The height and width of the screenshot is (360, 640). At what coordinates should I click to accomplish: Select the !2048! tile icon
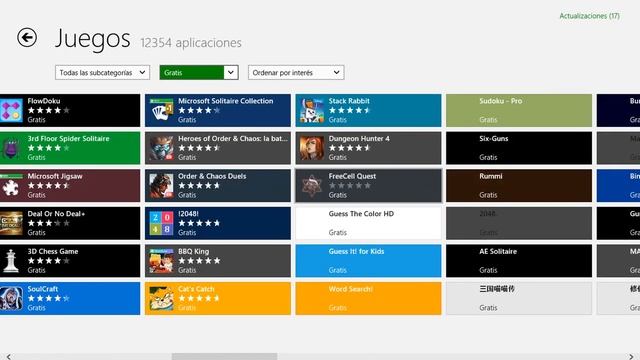[x=161, y=223]
